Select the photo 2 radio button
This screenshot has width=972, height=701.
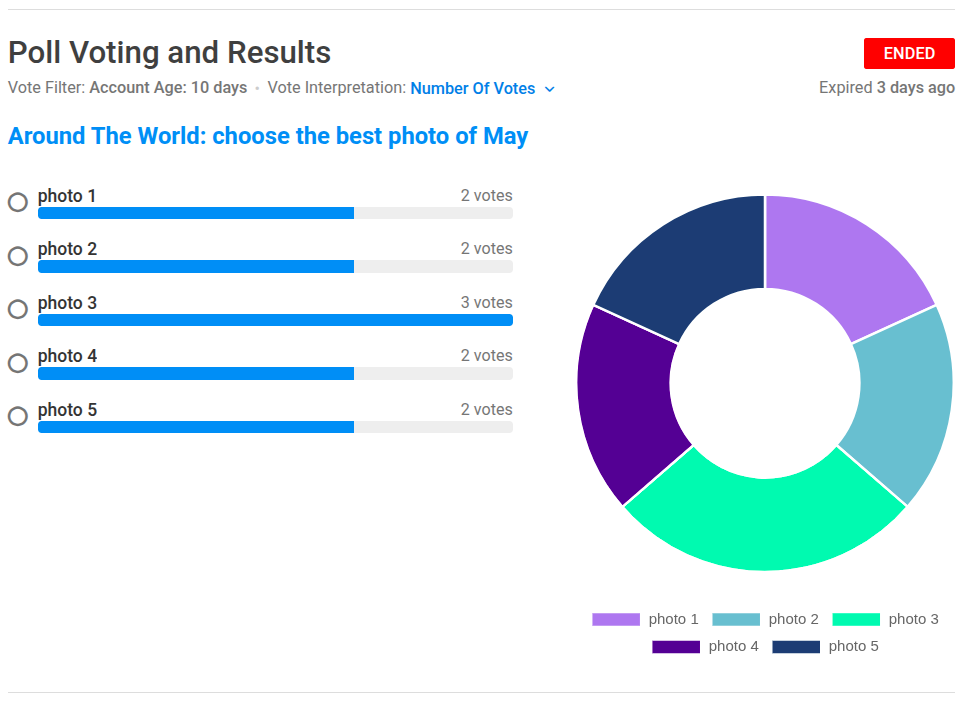click(x=18, y=255)
